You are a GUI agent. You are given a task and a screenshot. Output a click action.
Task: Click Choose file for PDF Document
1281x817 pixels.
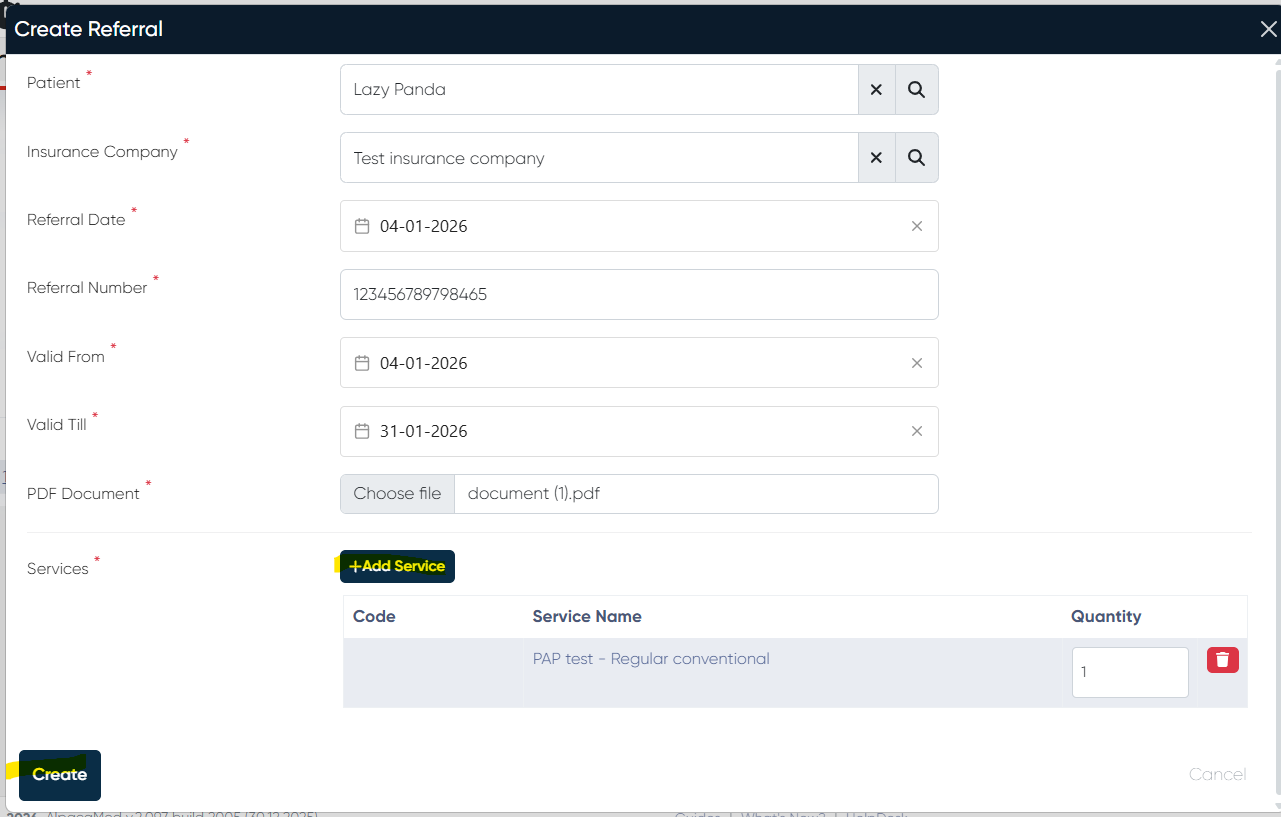397,494
